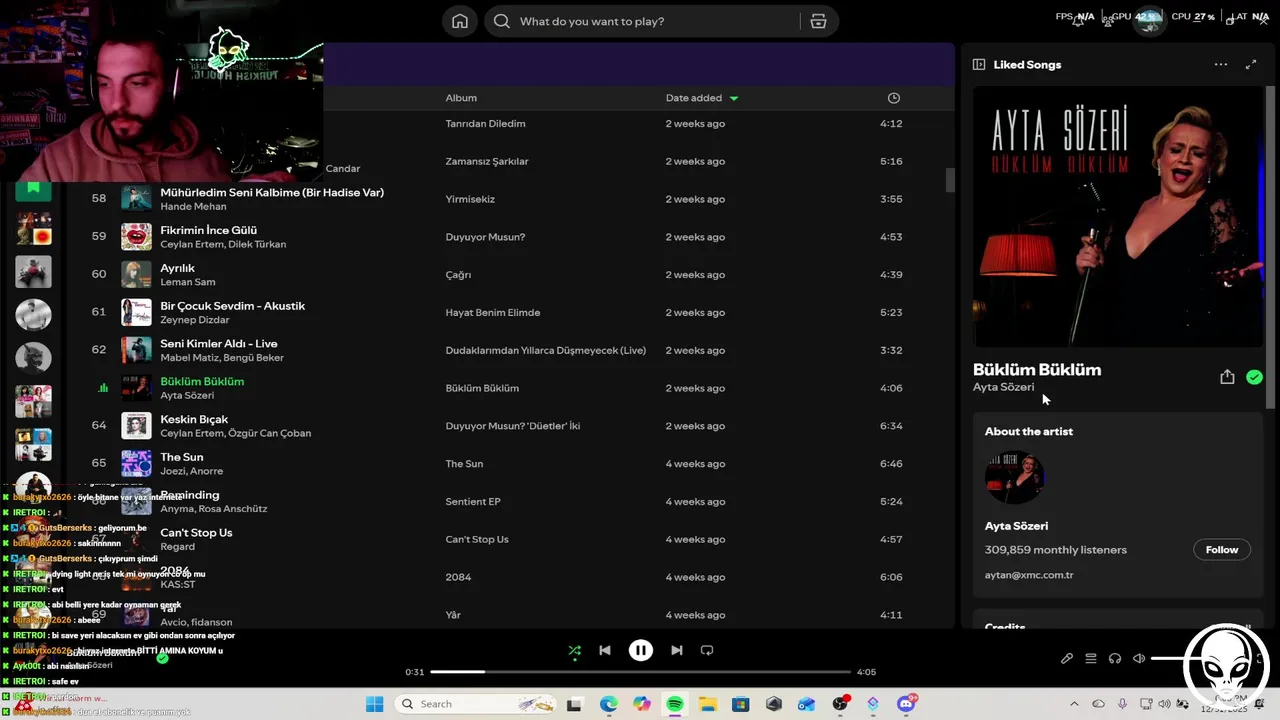Select Can't Stop Us track title
Viewport: 1280px width, 720px height.
tap(196, 533)
